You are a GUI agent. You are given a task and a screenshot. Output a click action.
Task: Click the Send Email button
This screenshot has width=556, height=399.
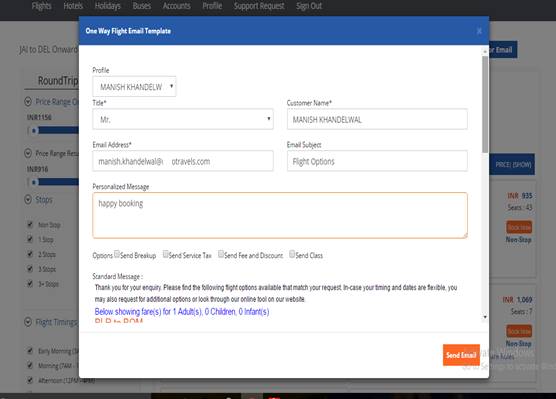click(x=461, y=355)
